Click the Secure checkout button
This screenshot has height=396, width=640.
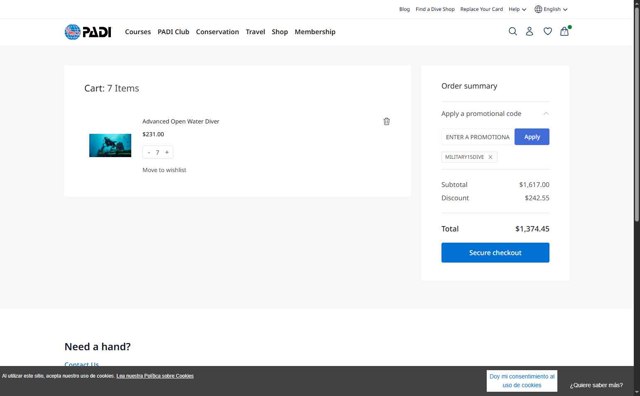pyautogui.click(x=495, y=253)
